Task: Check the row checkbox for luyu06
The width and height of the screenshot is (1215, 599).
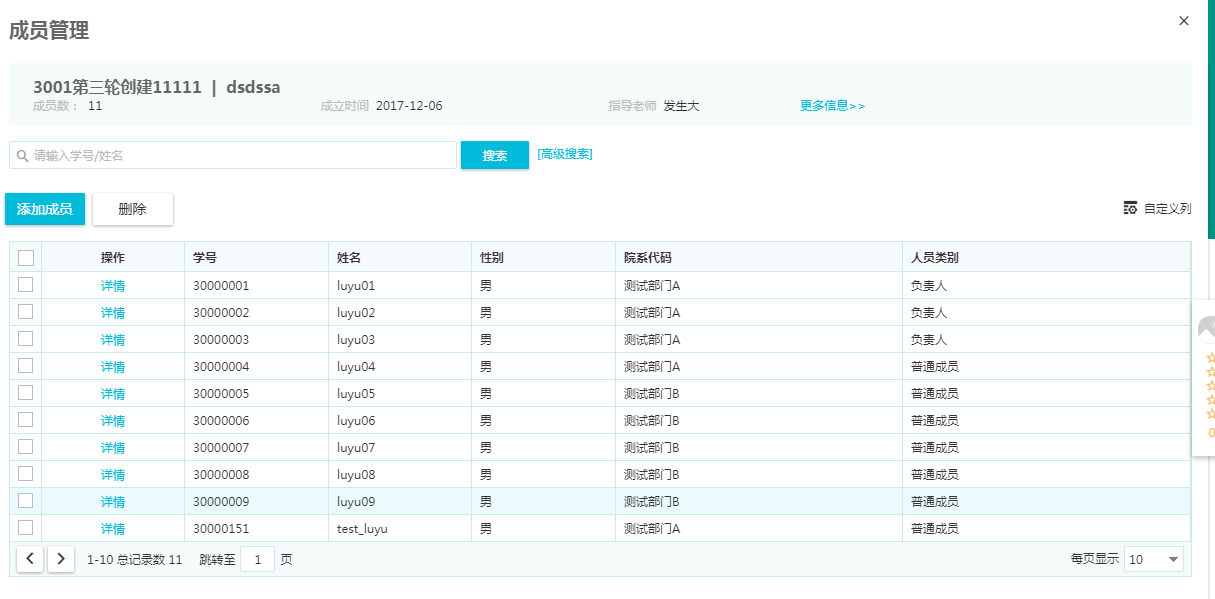Action: 26,420
